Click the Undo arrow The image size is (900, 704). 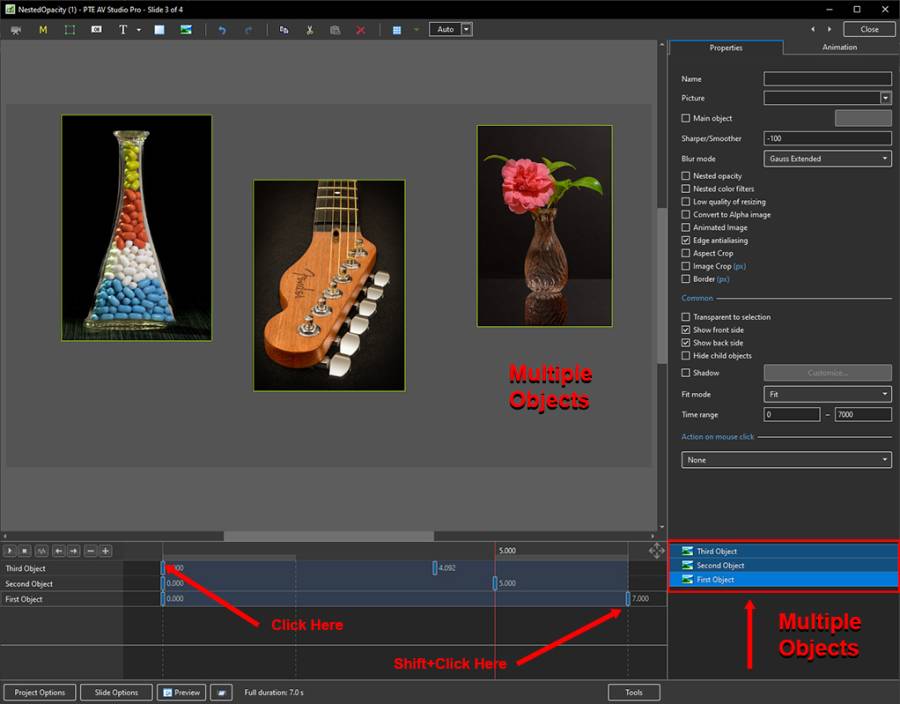(222, 30)
